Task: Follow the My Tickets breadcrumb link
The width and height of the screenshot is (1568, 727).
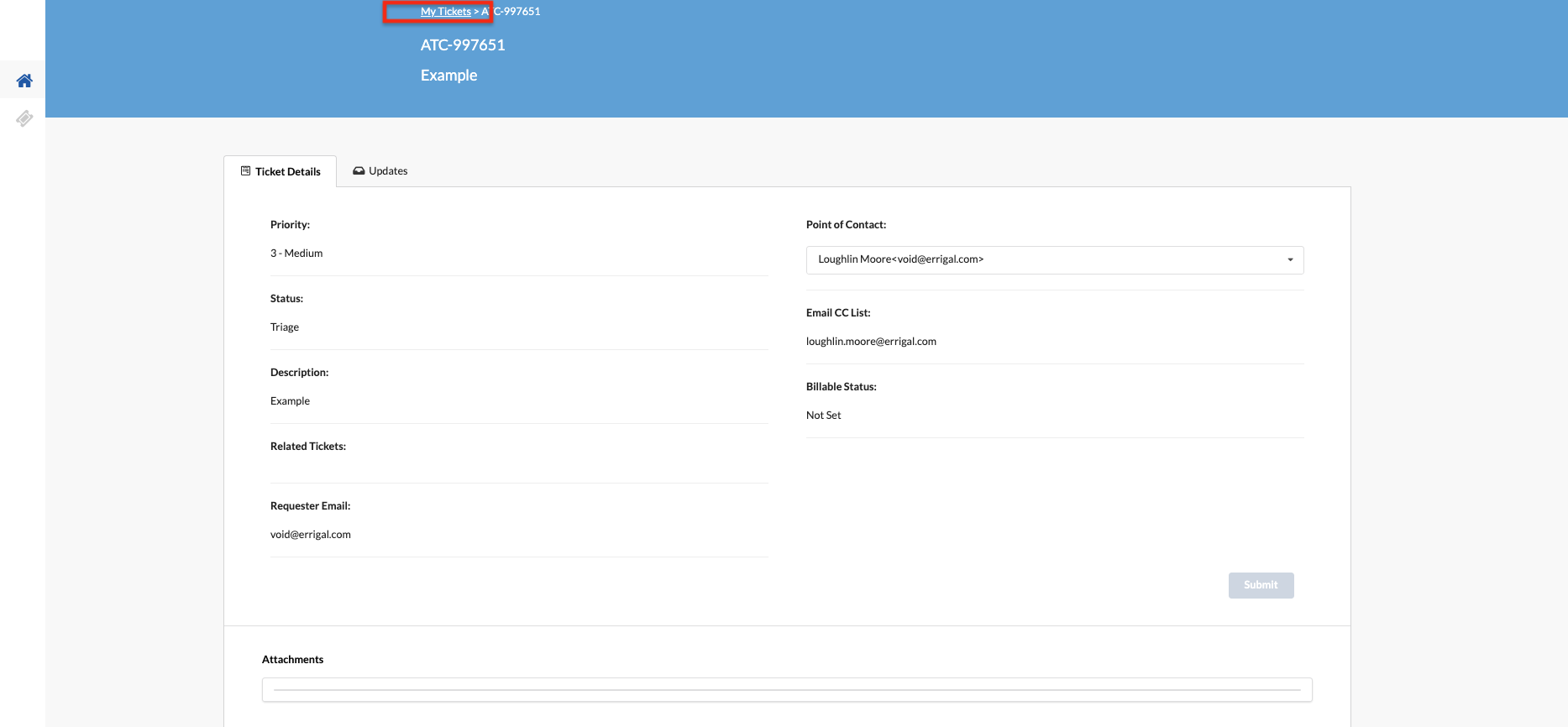Action: pos(445,12)
